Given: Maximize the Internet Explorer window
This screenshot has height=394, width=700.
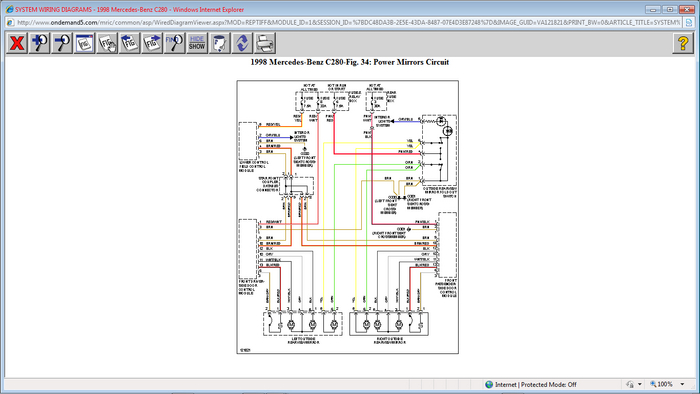Looking at the screenshot, I should (670, 9).
